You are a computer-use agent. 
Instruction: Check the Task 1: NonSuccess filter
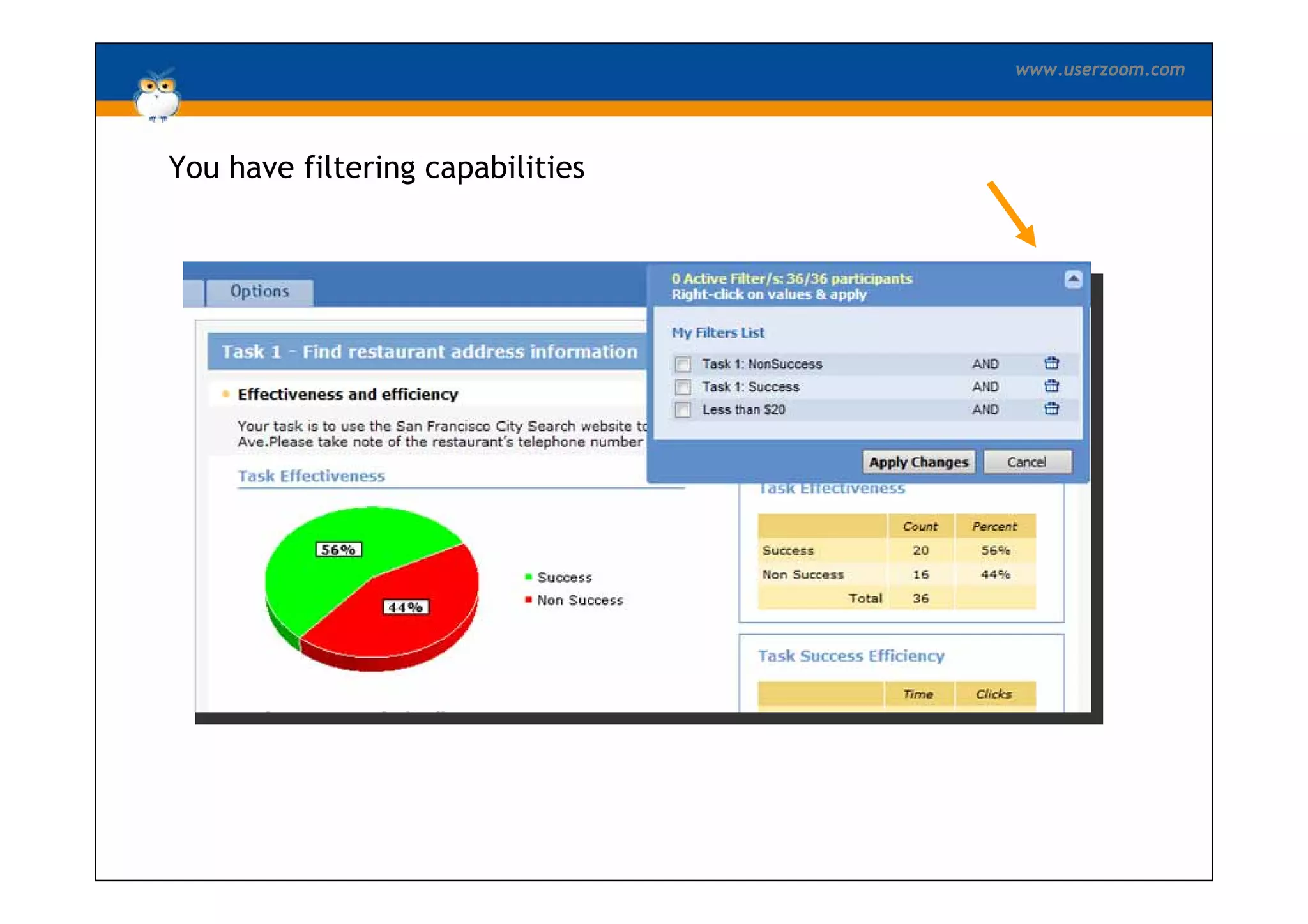[x=683, y=364]
